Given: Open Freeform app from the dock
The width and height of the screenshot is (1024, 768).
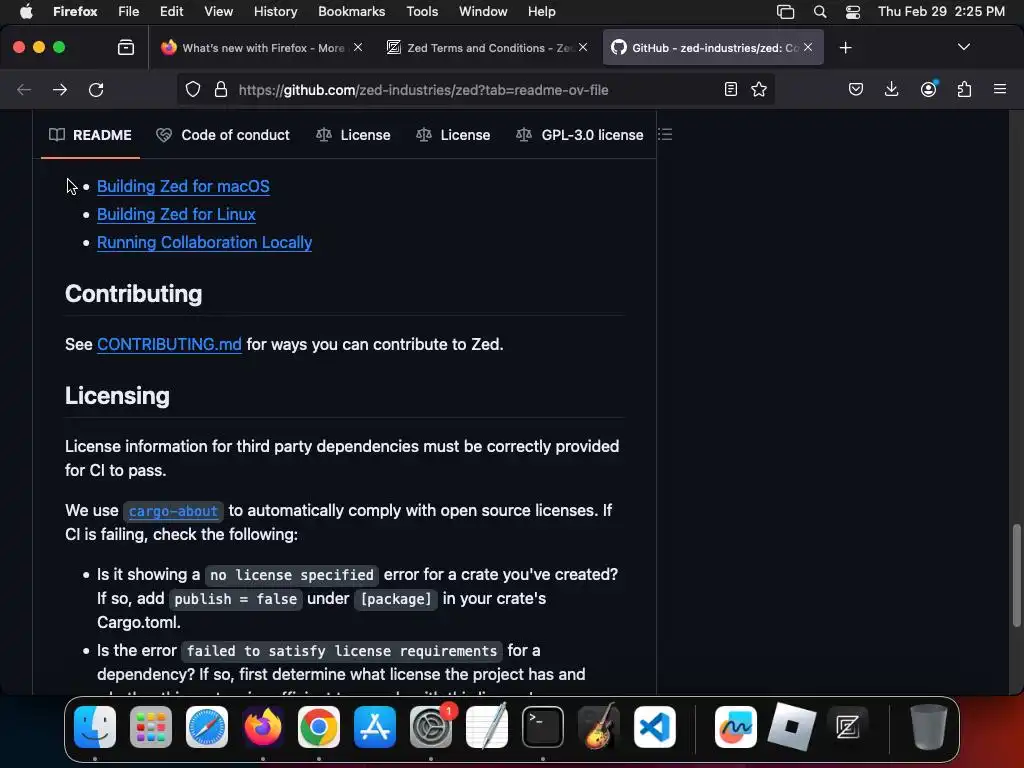Looking at the screenshot, I should (736, 727).
